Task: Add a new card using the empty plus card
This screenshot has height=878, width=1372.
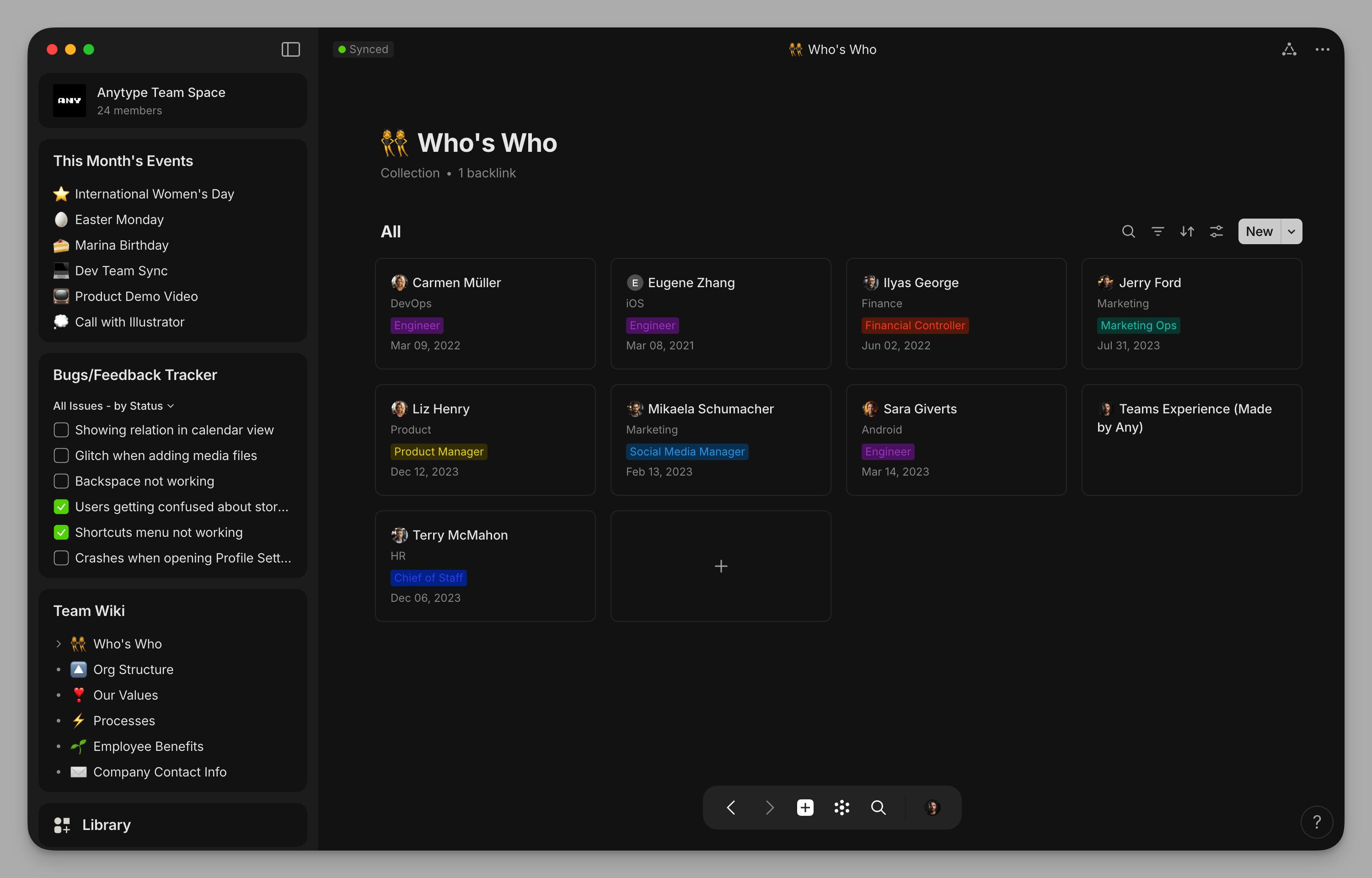Action: 720,566
